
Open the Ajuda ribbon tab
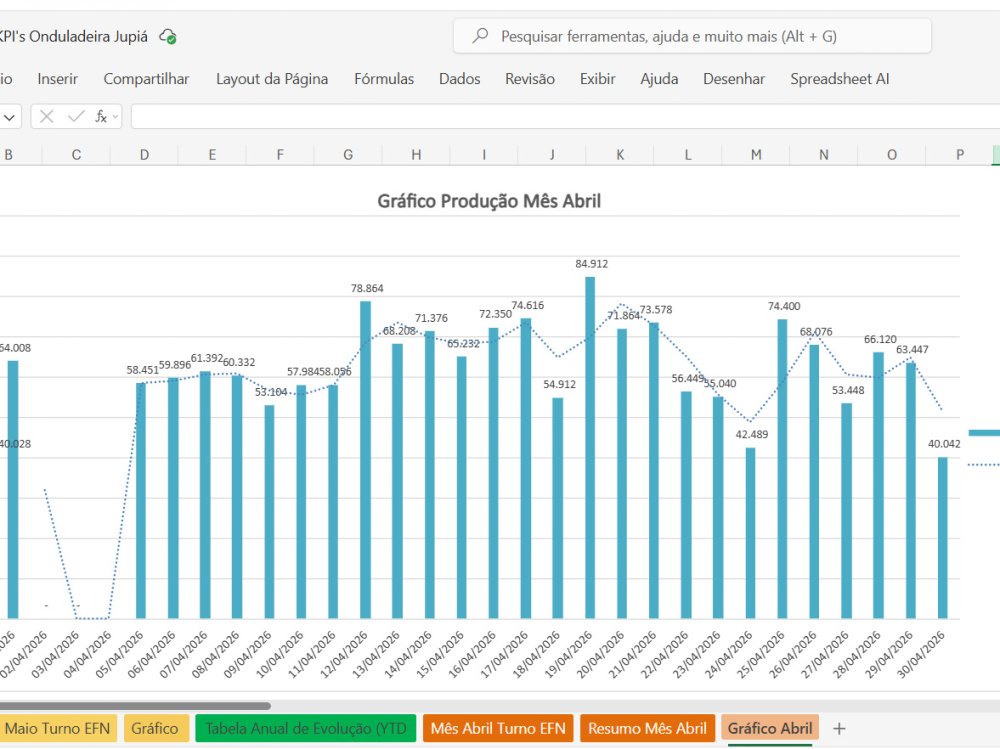pyautogui.click(x=659, y=79)
